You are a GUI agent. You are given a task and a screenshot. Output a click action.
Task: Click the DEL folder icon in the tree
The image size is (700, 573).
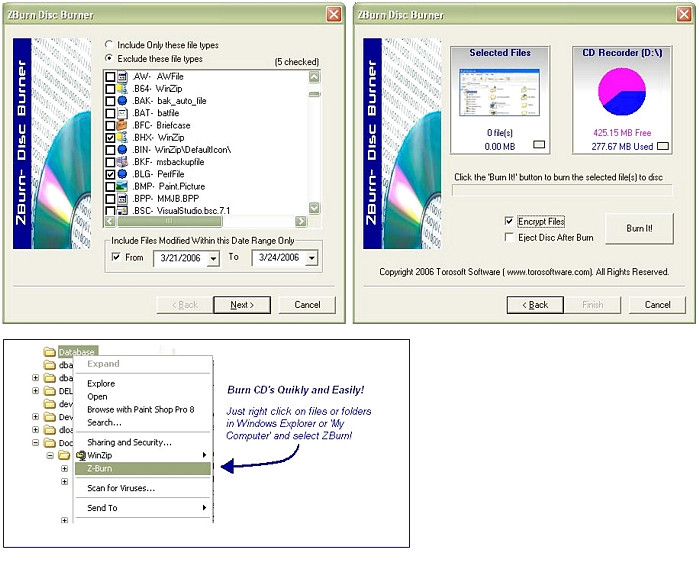(x=50, y=391)
